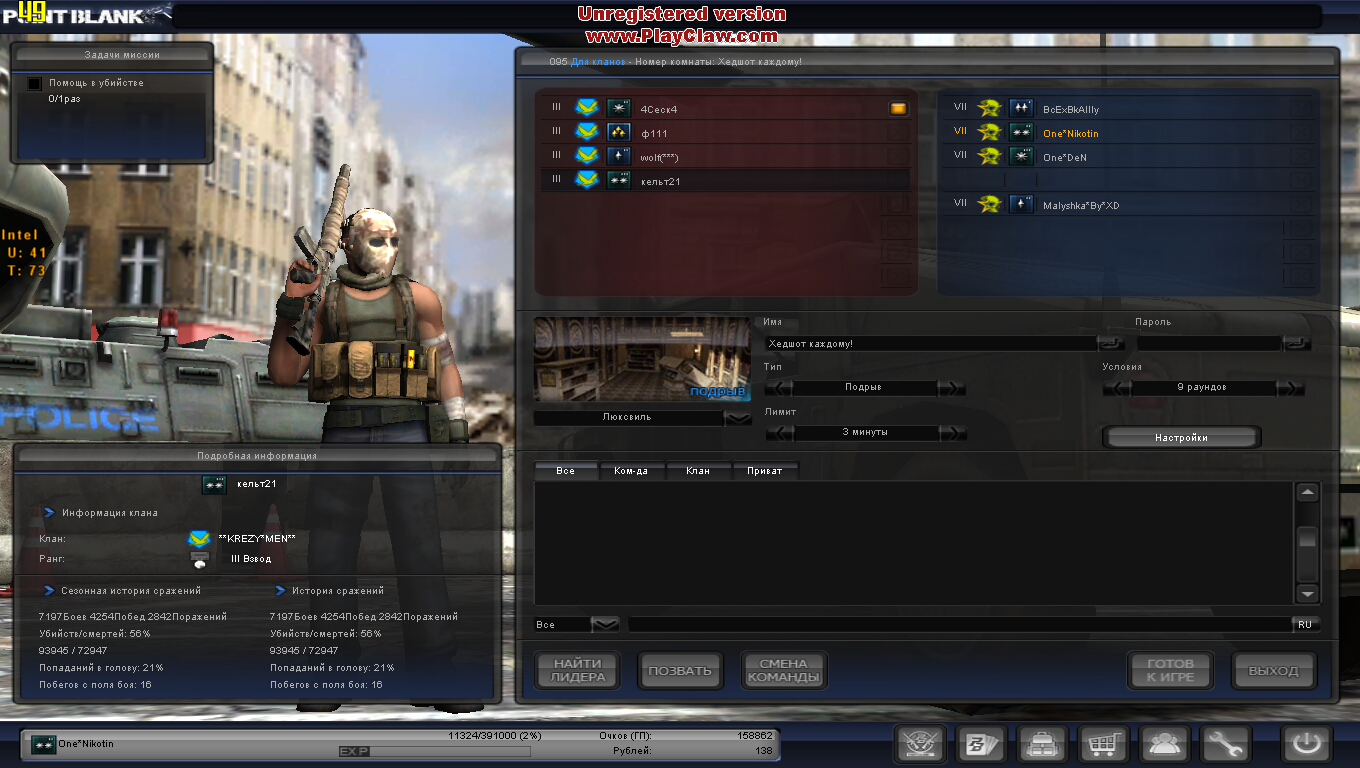Select player wolf(***) in the red team
This screenshot has height=768, width=1360.
tap(726, 156)
